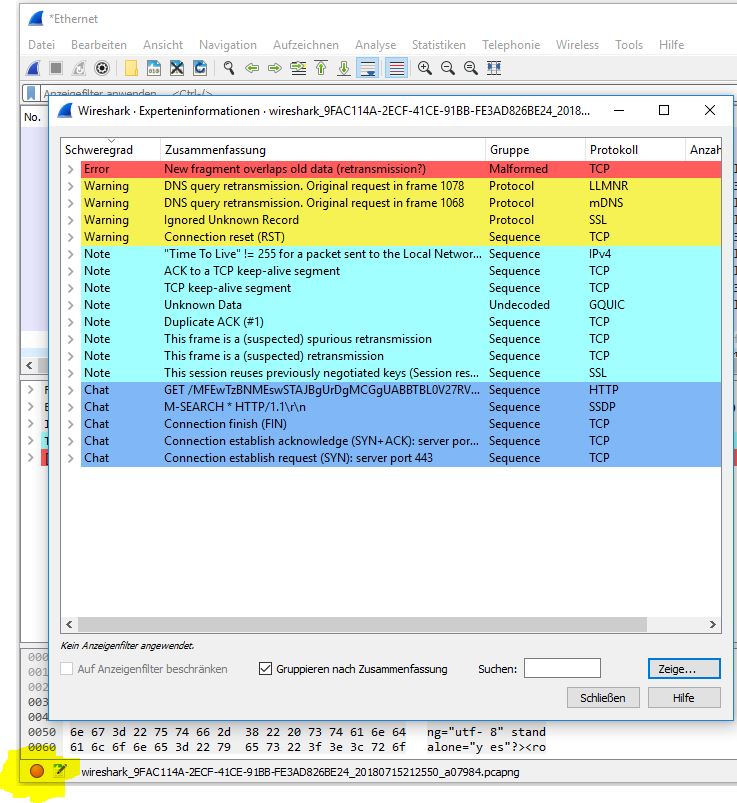Click the find packet magnifier icon

(228, 68)
